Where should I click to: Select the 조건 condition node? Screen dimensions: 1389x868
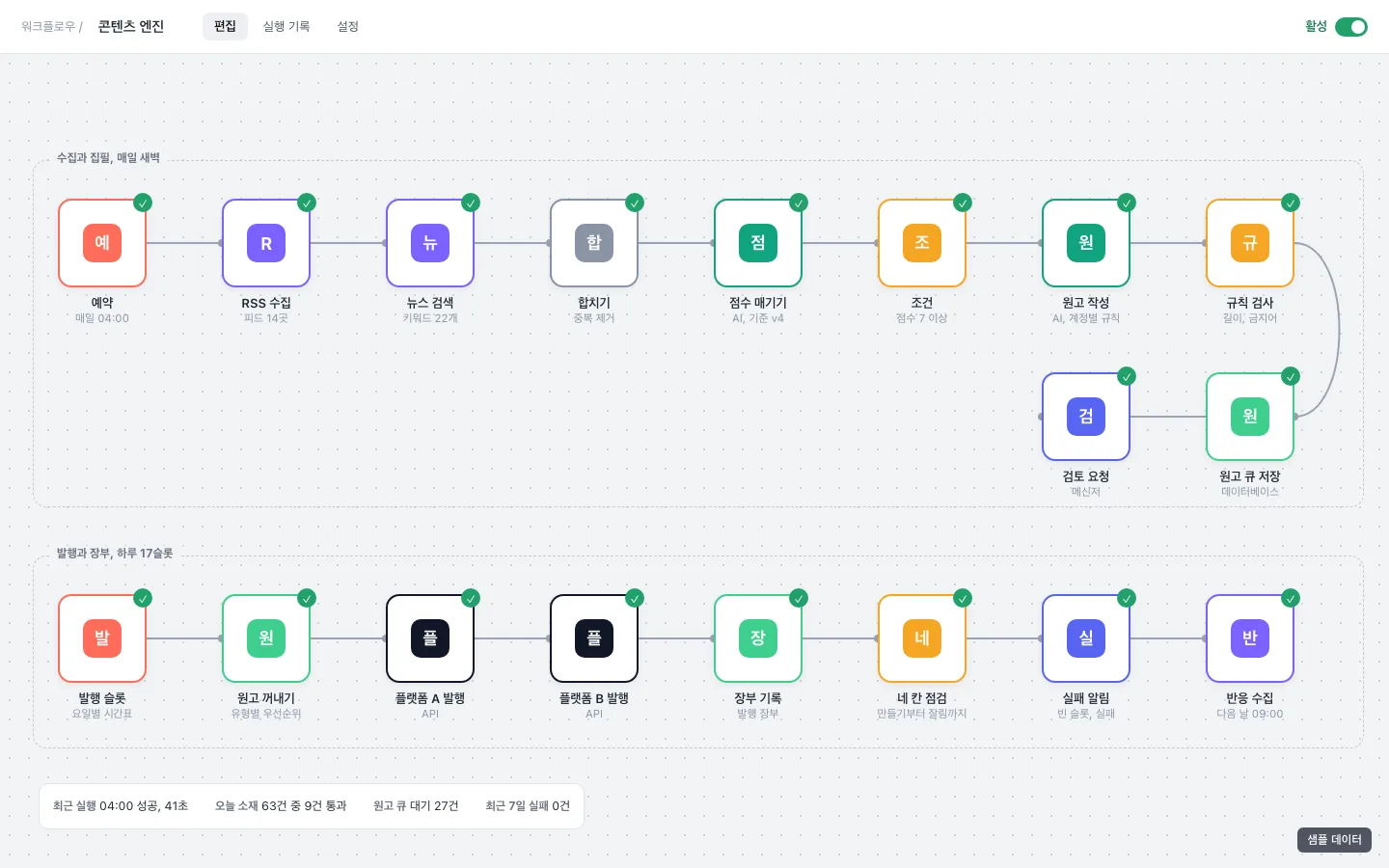(922, 243)
